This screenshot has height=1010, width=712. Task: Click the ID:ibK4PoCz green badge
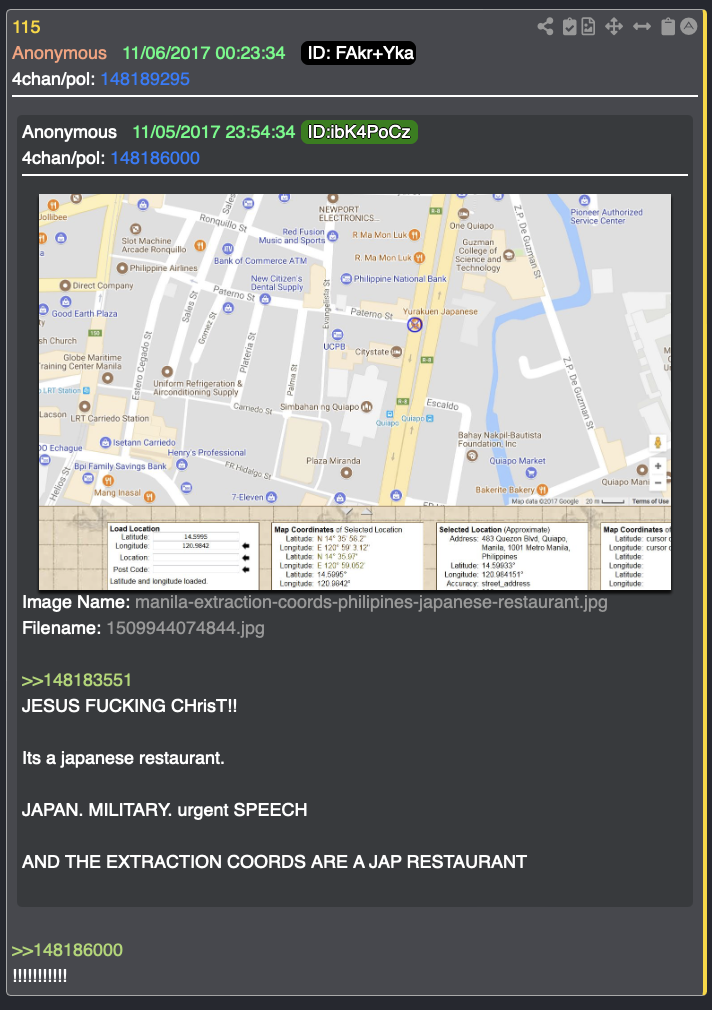tap(360, 132)
